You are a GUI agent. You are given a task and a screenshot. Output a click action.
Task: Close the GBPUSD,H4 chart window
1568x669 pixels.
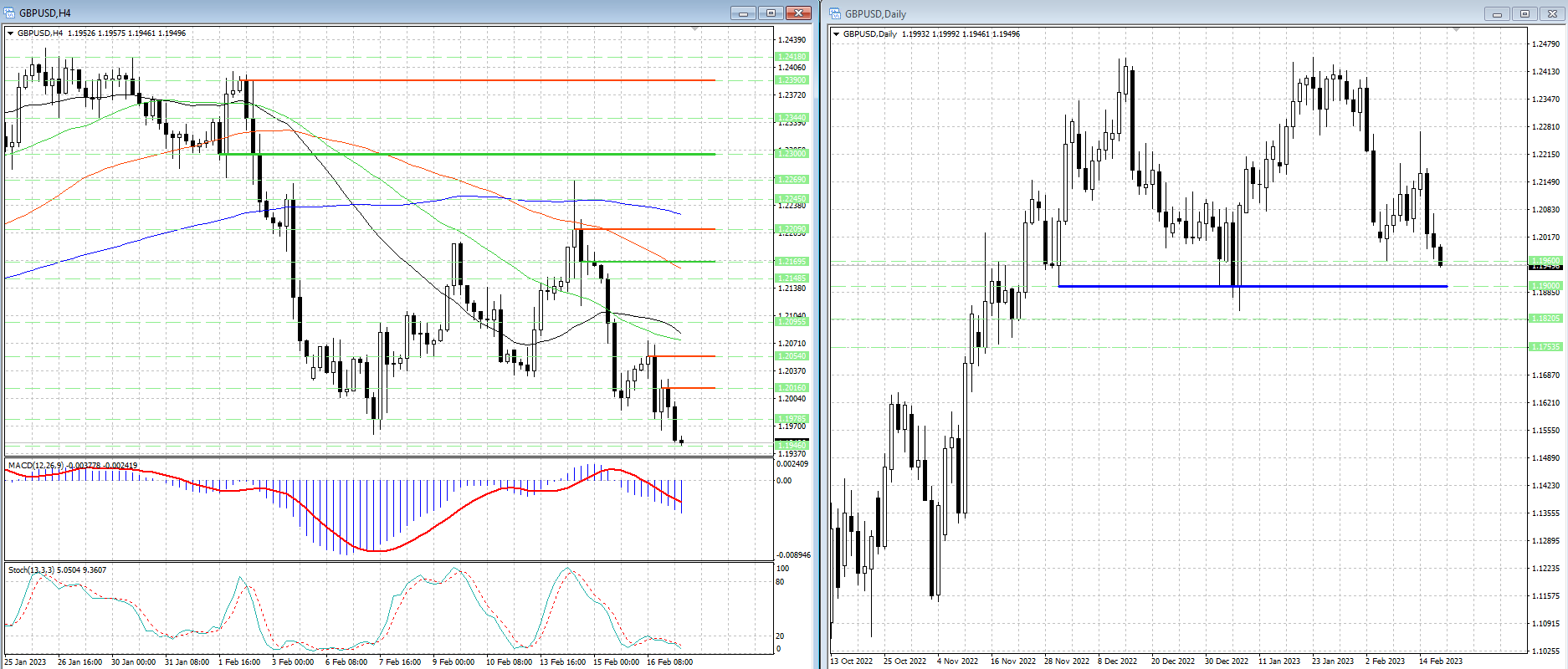click(x=799, y=13)
